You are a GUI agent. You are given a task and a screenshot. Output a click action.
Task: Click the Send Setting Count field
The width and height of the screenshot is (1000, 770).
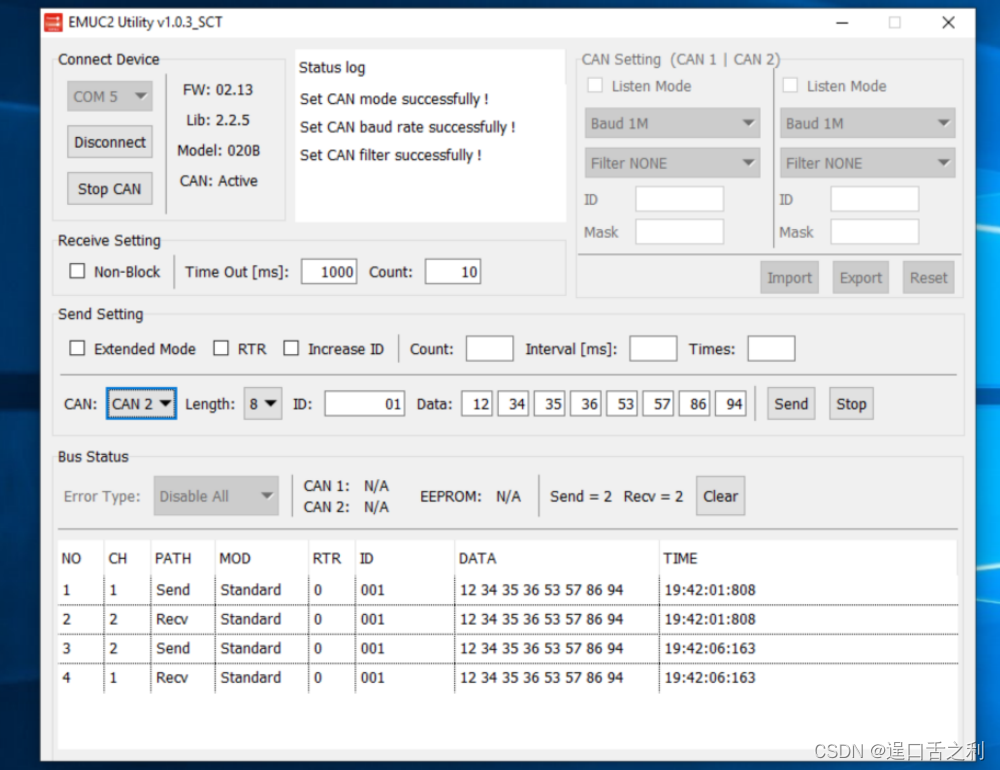coord(489,349)
